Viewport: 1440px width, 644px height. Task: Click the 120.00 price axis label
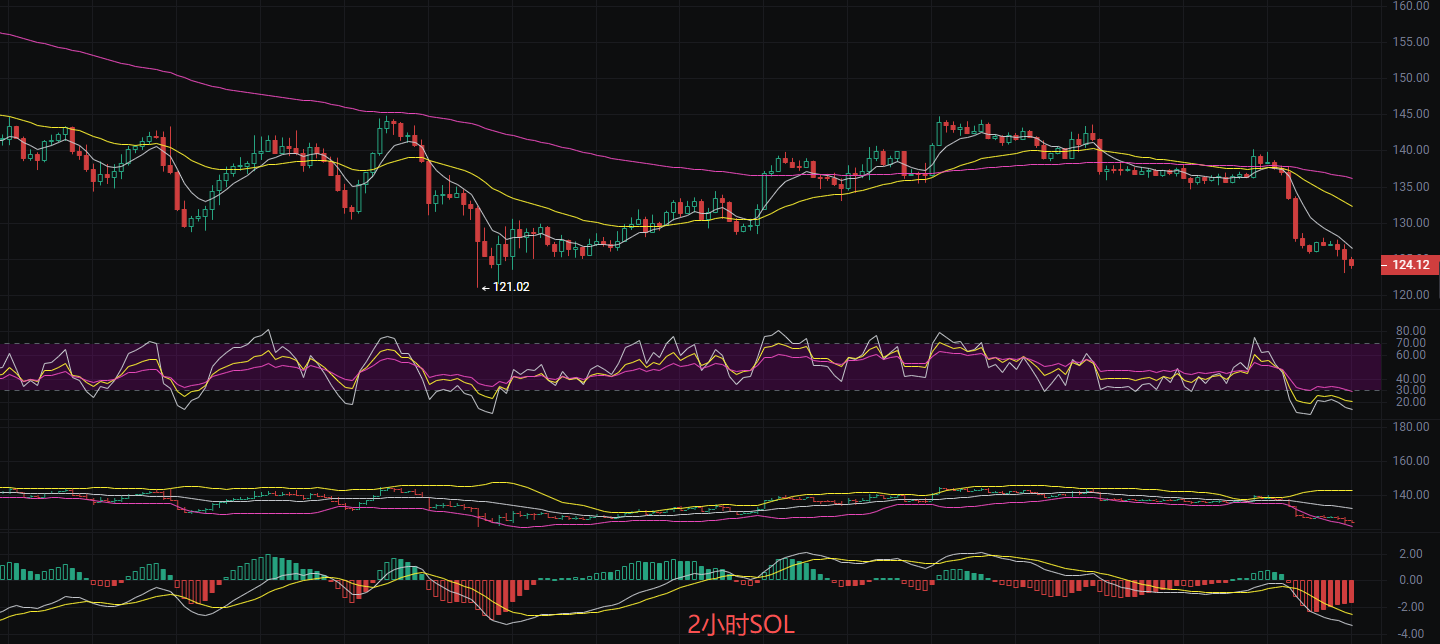1411,295
